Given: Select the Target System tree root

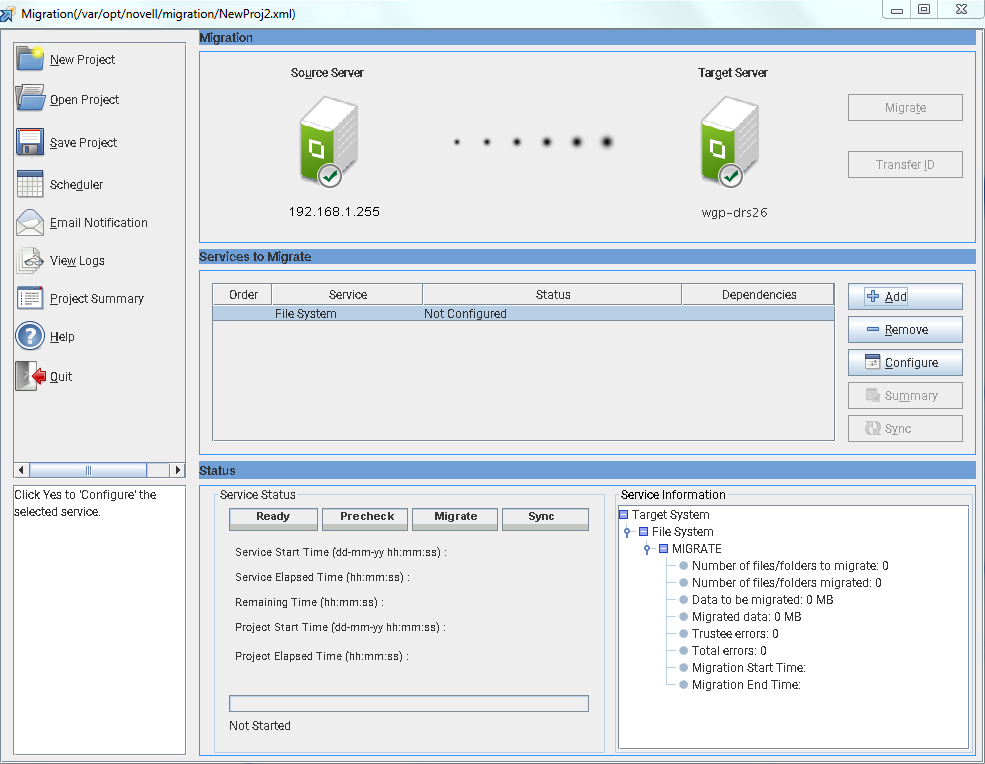Looking at the screenshot, I should tap(670, 514).
